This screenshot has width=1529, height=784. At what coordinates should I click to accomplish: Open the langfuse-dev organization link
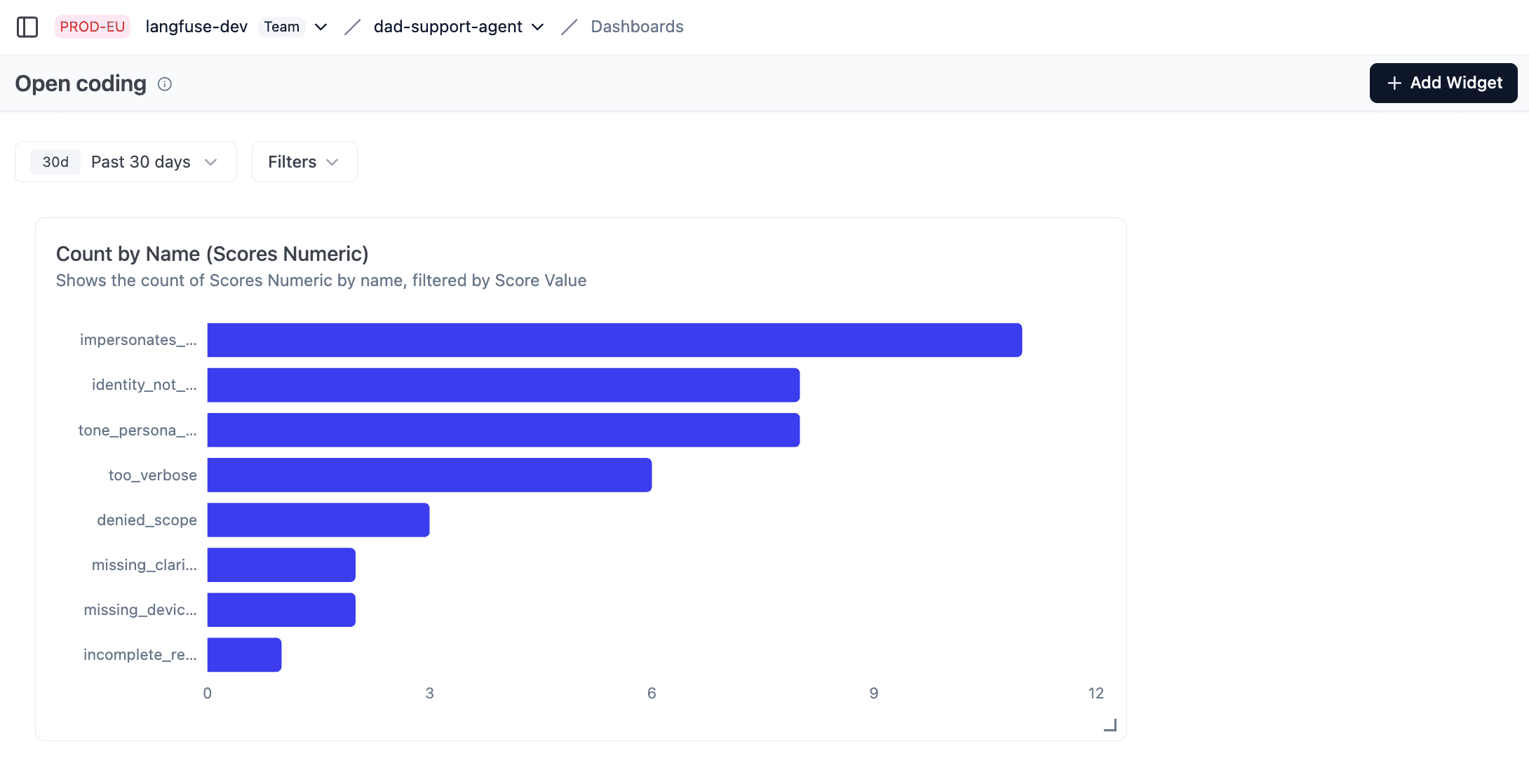pyautogui.click(x=196, y=27)
